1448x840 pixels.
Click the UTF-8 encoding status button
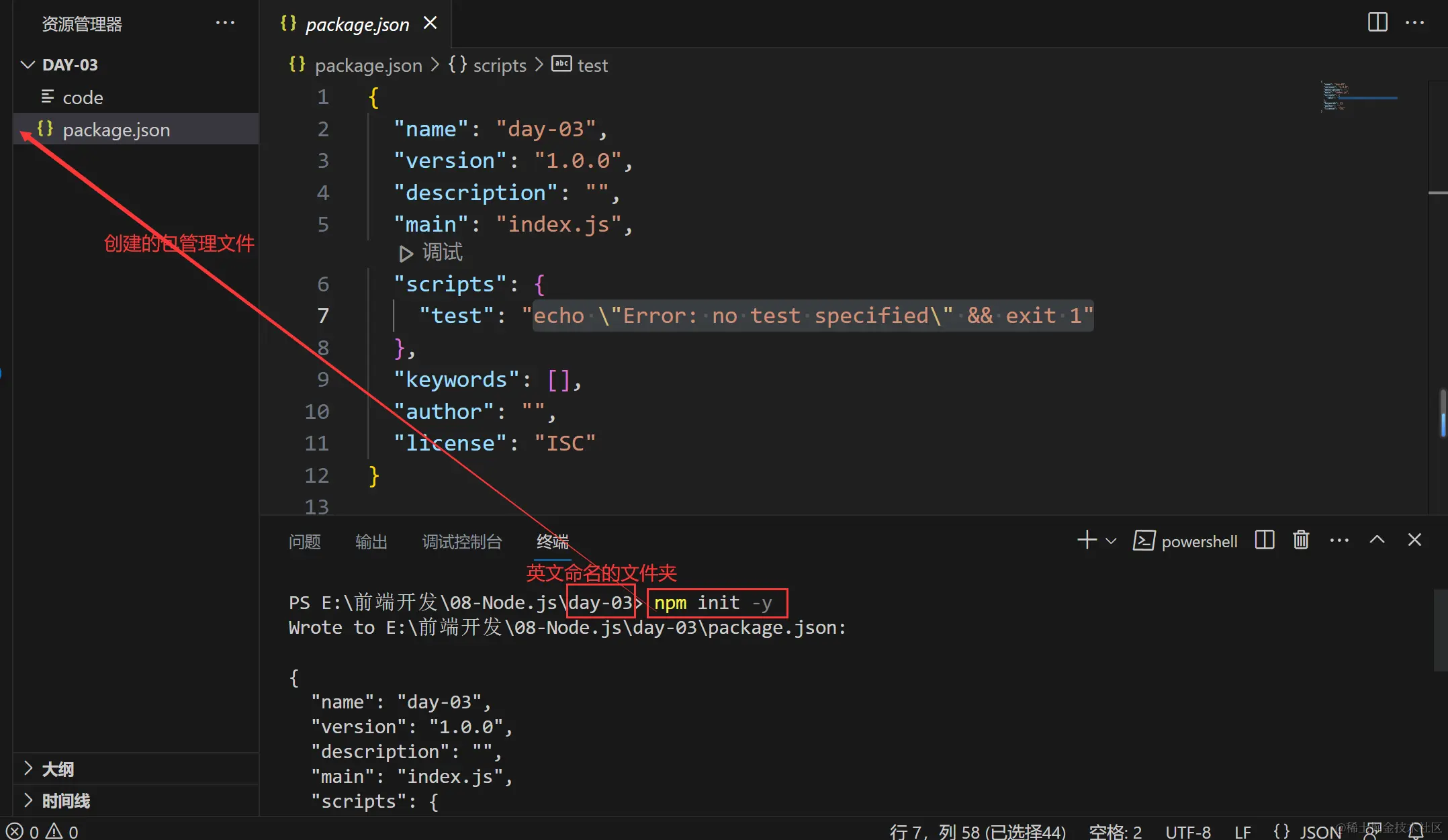1187,832
